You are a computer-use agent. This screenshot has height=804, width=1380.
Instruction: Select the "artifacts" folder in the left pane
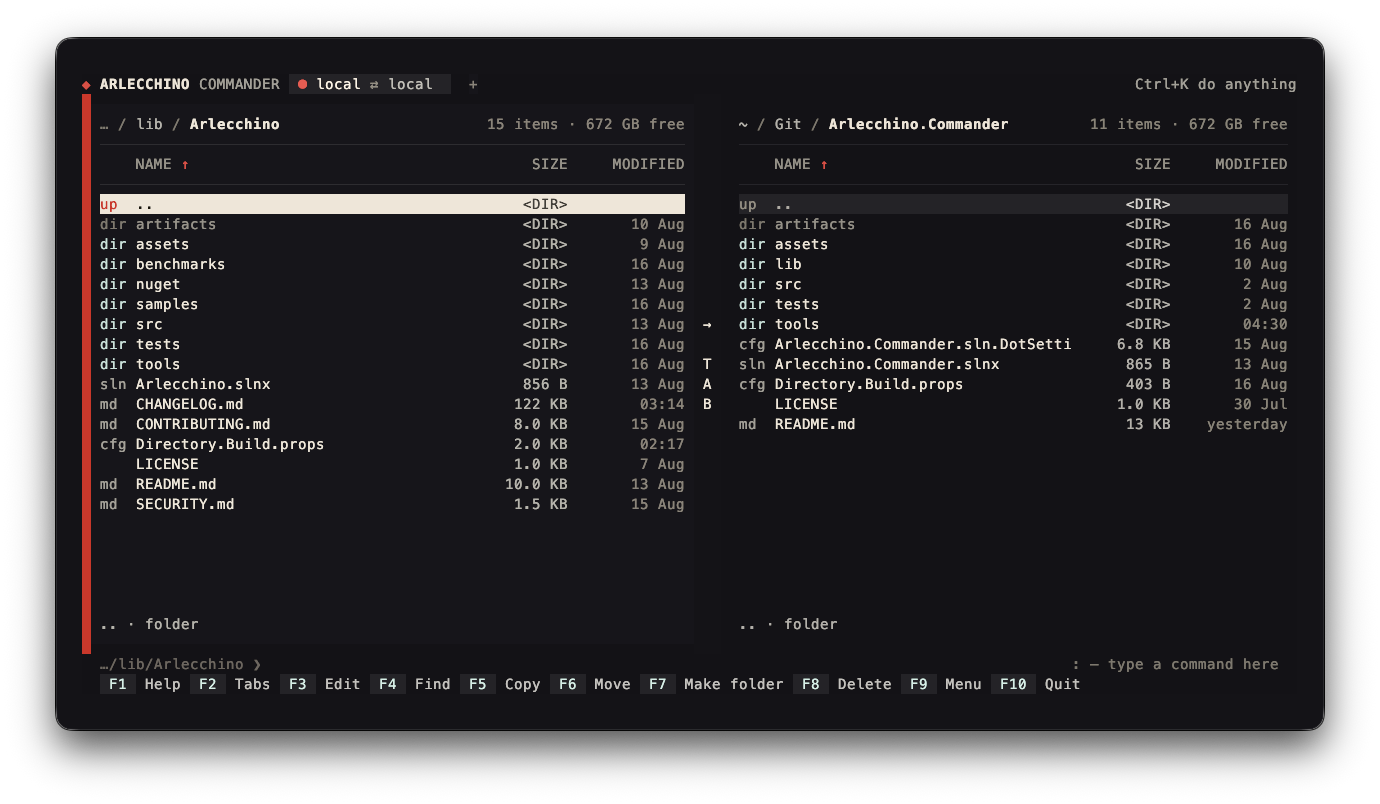point(392,224)
